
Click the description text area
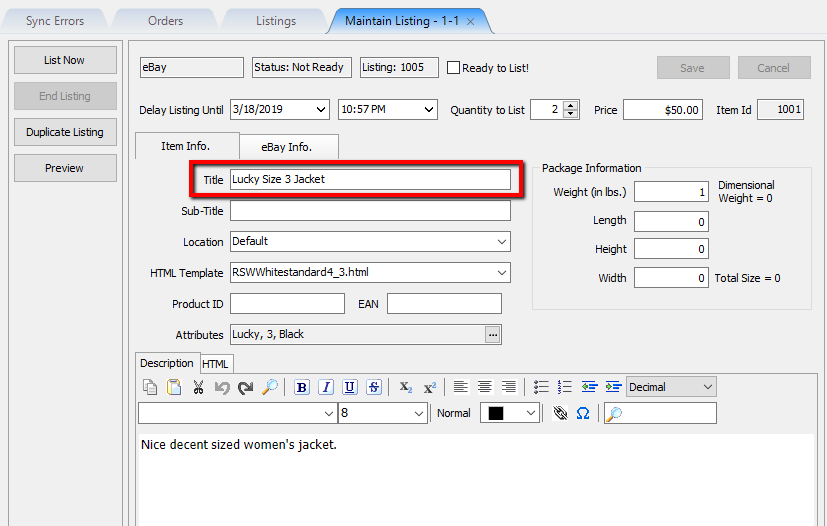click(x=476, y=479)
